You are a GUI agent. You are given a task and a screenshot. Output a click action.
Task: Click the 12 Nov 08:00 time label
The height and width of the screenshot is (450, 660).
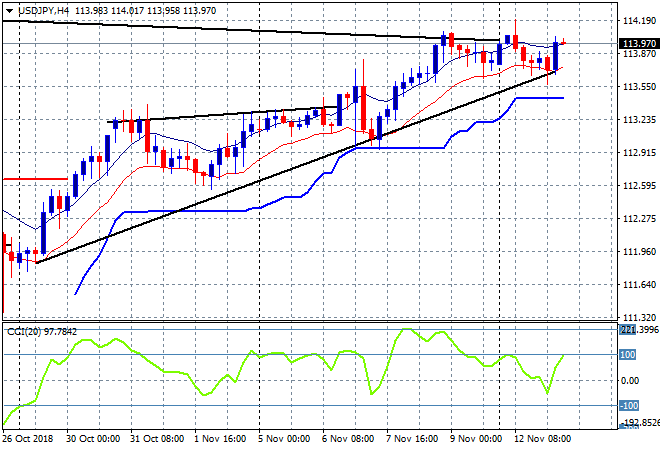coord(543,439)
